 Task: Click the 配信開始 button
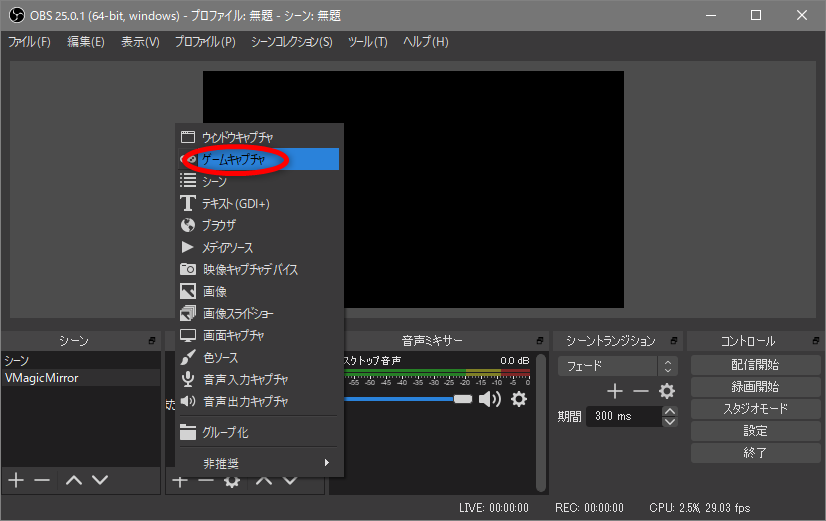(x=755, y=365)
